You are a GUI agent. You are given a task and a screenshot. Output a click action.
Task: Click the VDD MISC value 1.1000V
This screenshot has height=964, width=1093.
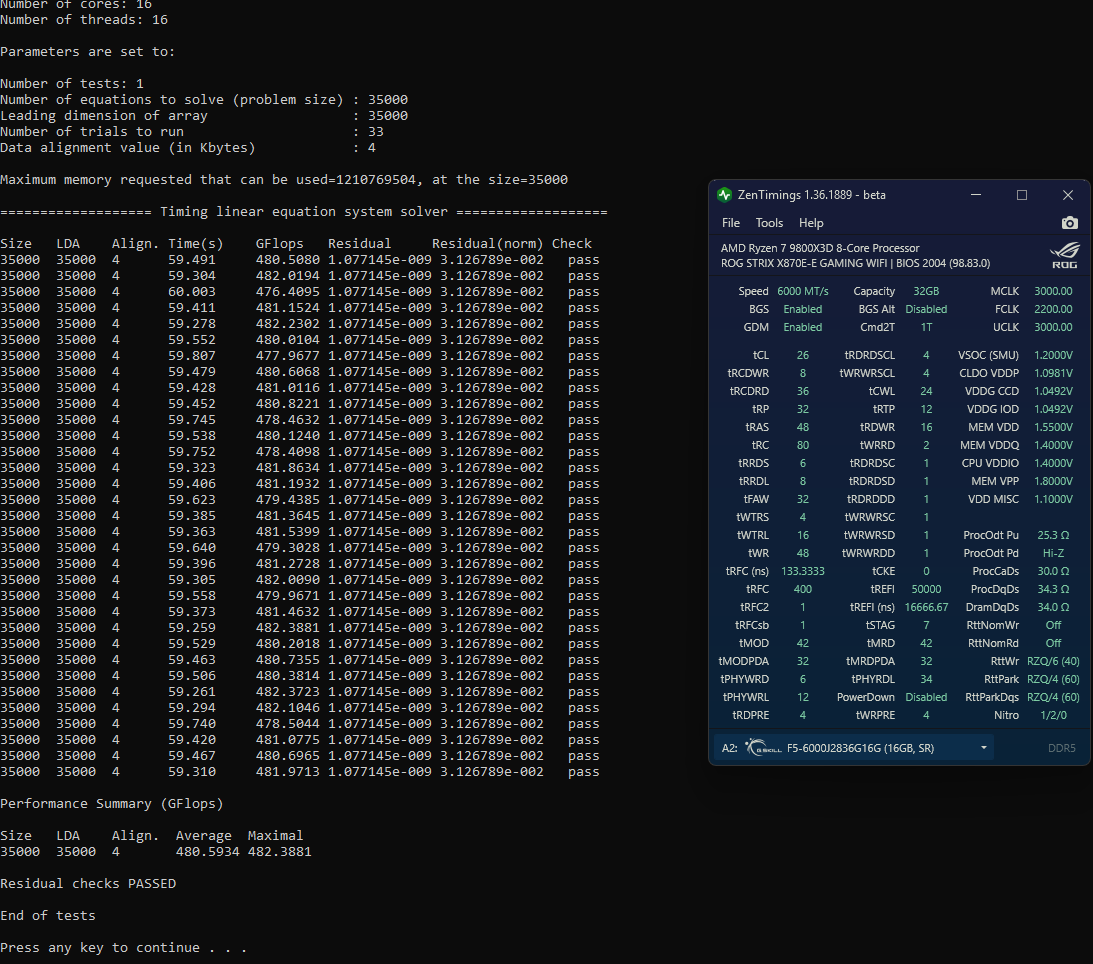[x=1053, y=500]
